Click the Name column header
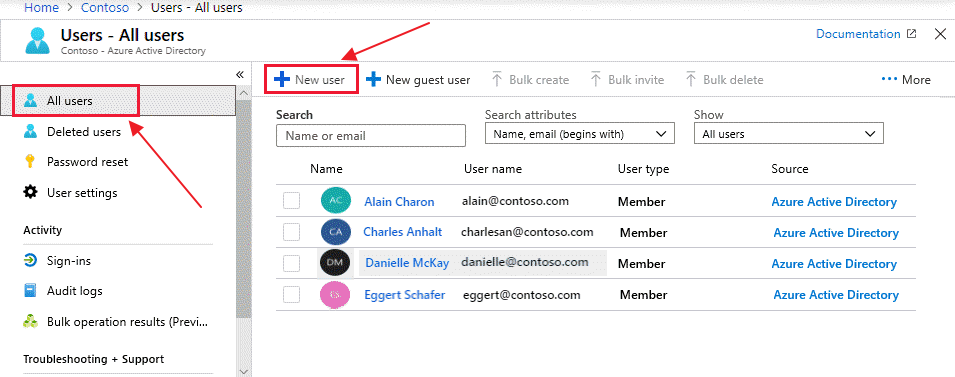955x377 pixels. point(326,169)
